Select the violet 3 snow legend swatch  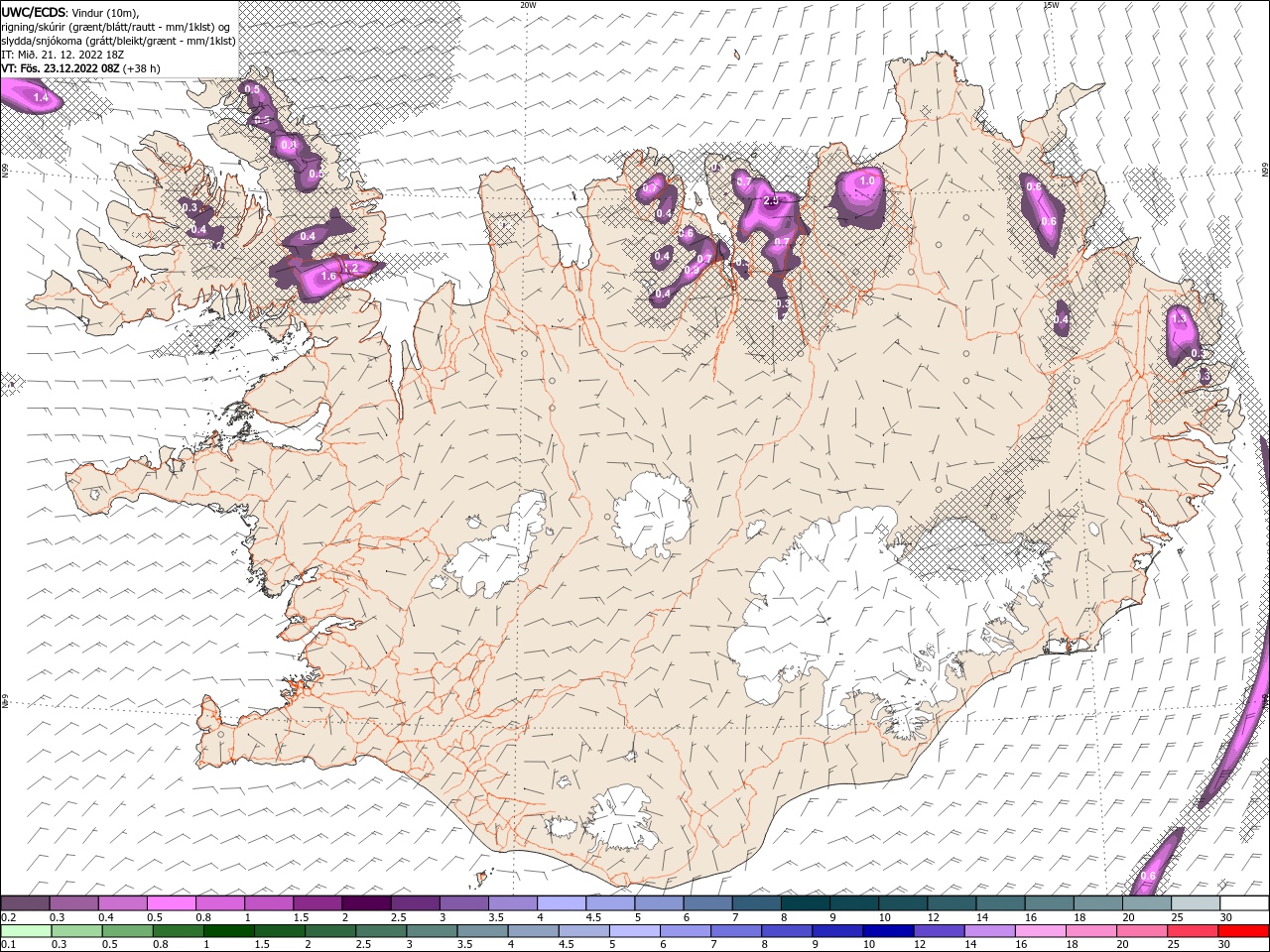(464, 902)
